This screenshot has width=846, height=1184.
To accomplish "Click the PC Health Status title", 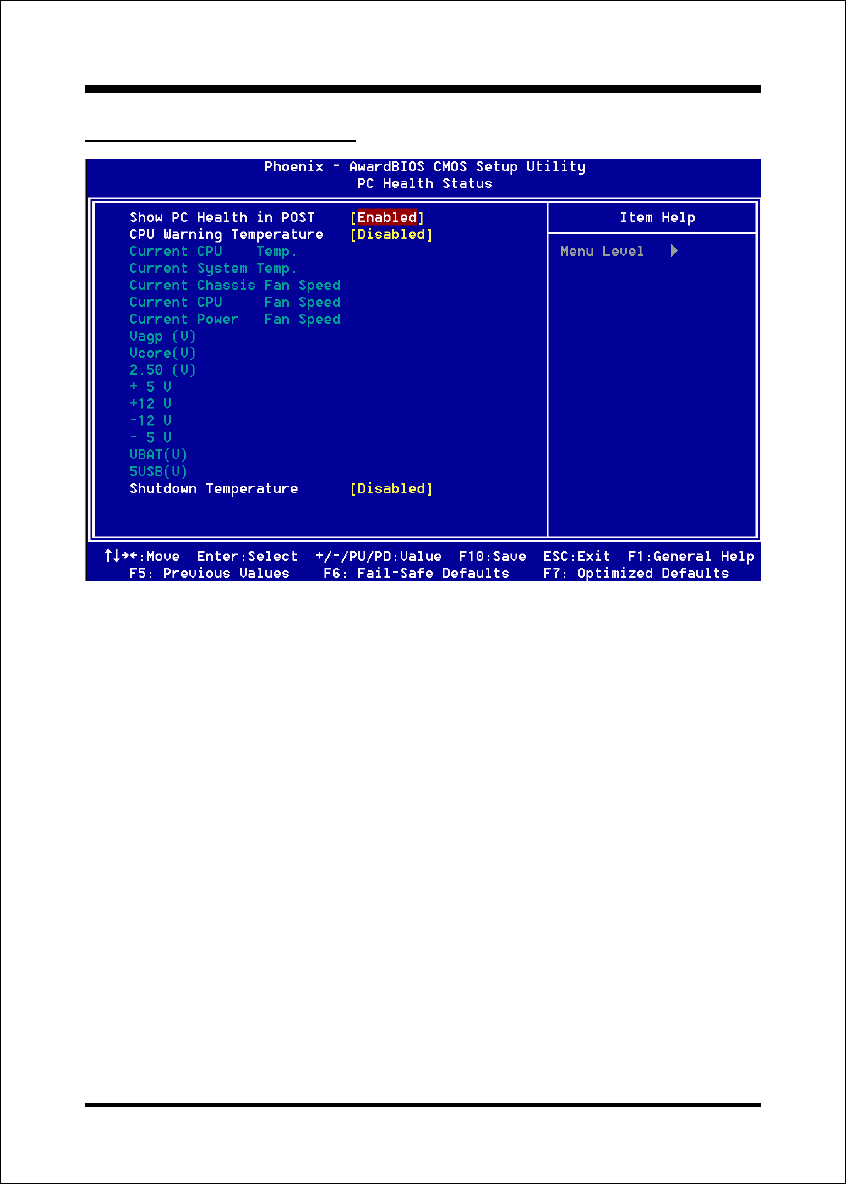I will pos(425,183).
